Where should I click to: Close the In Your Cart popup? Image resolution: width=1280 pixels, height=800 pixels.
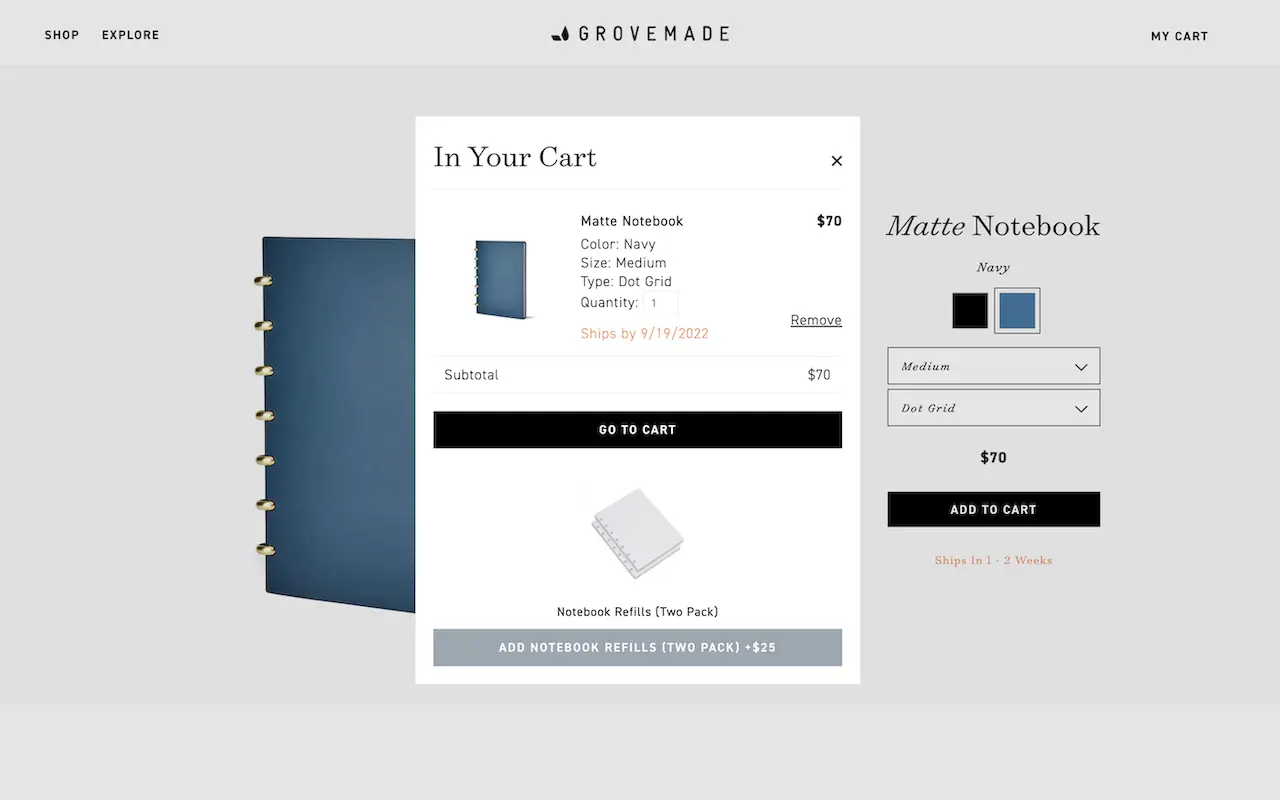coord(836,160)
